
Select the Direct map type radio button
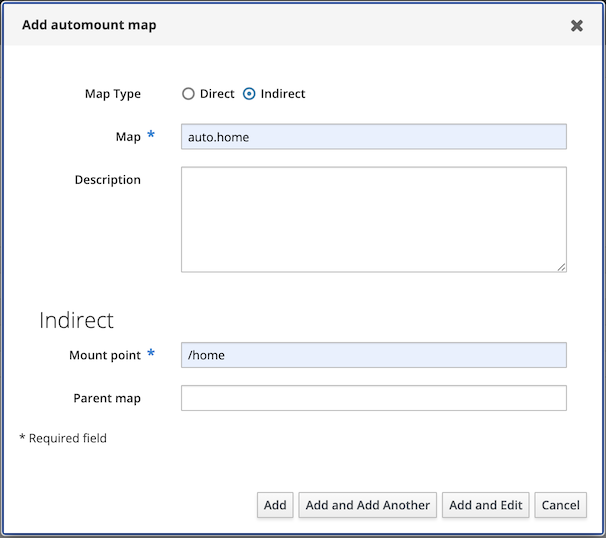[188, 94]
